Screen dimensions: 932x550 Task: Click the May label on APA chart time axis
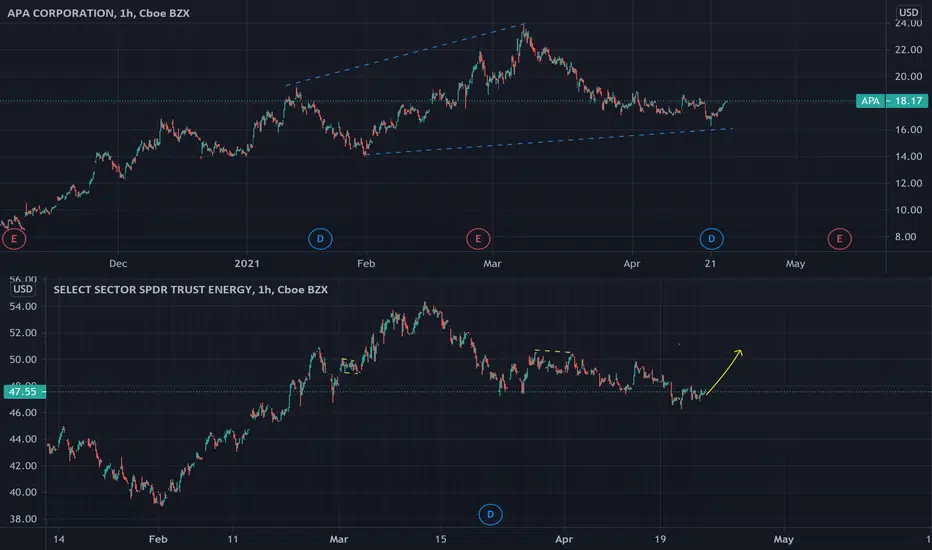point(795,263)
